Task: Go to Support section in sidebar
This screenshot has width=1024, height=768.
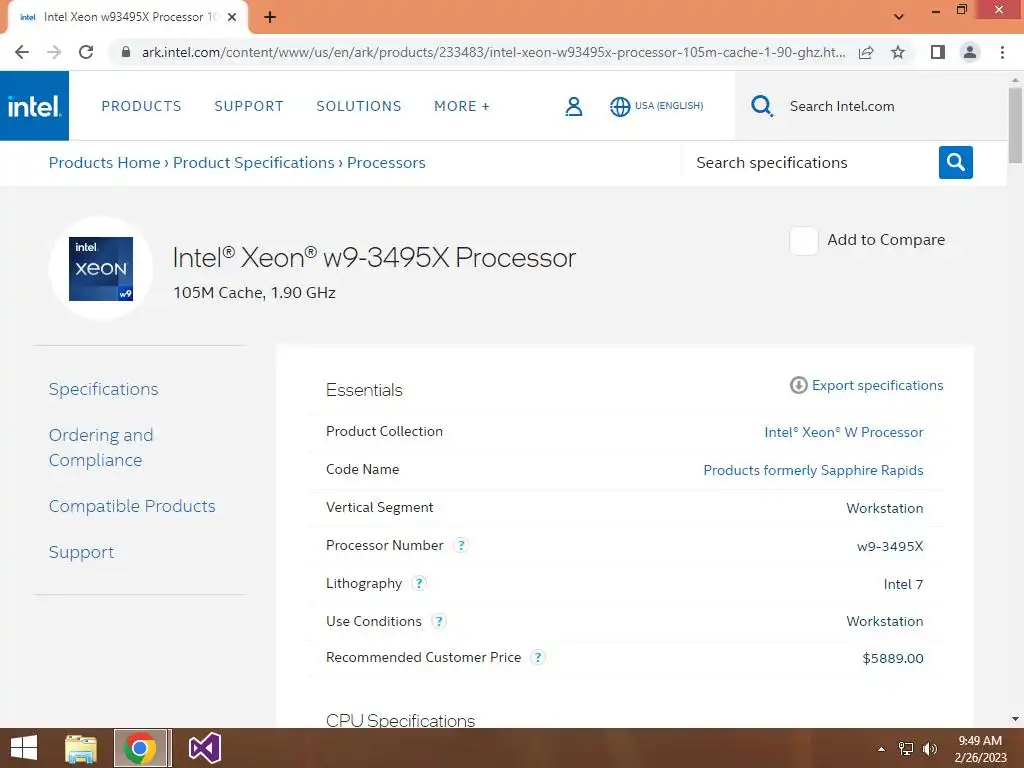Action: 81,552
